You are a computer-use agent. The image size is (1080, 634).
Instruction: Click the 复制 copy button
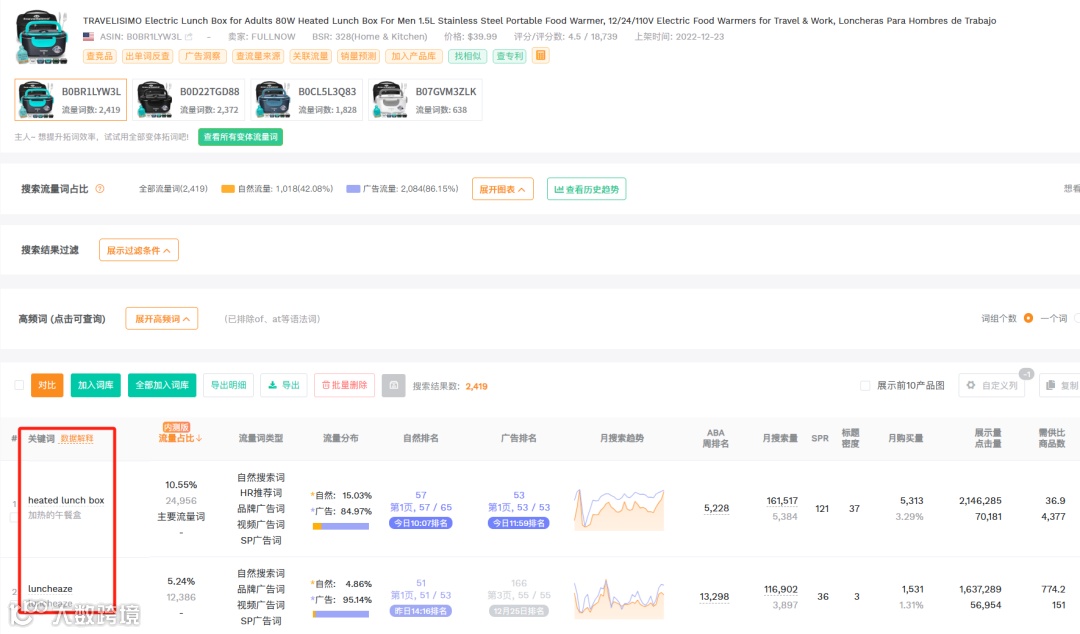1061,385
